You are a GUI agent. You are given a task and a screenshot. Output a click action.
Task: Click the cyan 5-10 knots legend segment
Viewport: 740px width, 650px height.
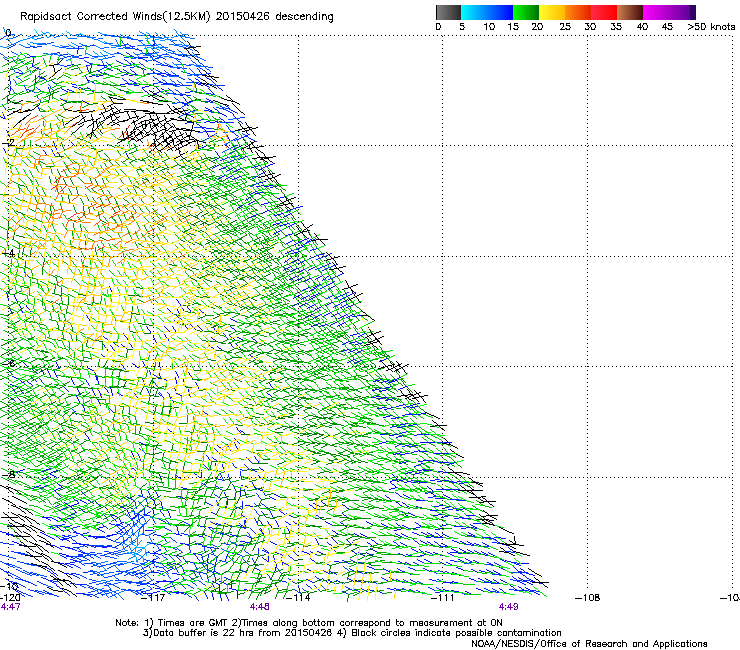coord(474,12)
